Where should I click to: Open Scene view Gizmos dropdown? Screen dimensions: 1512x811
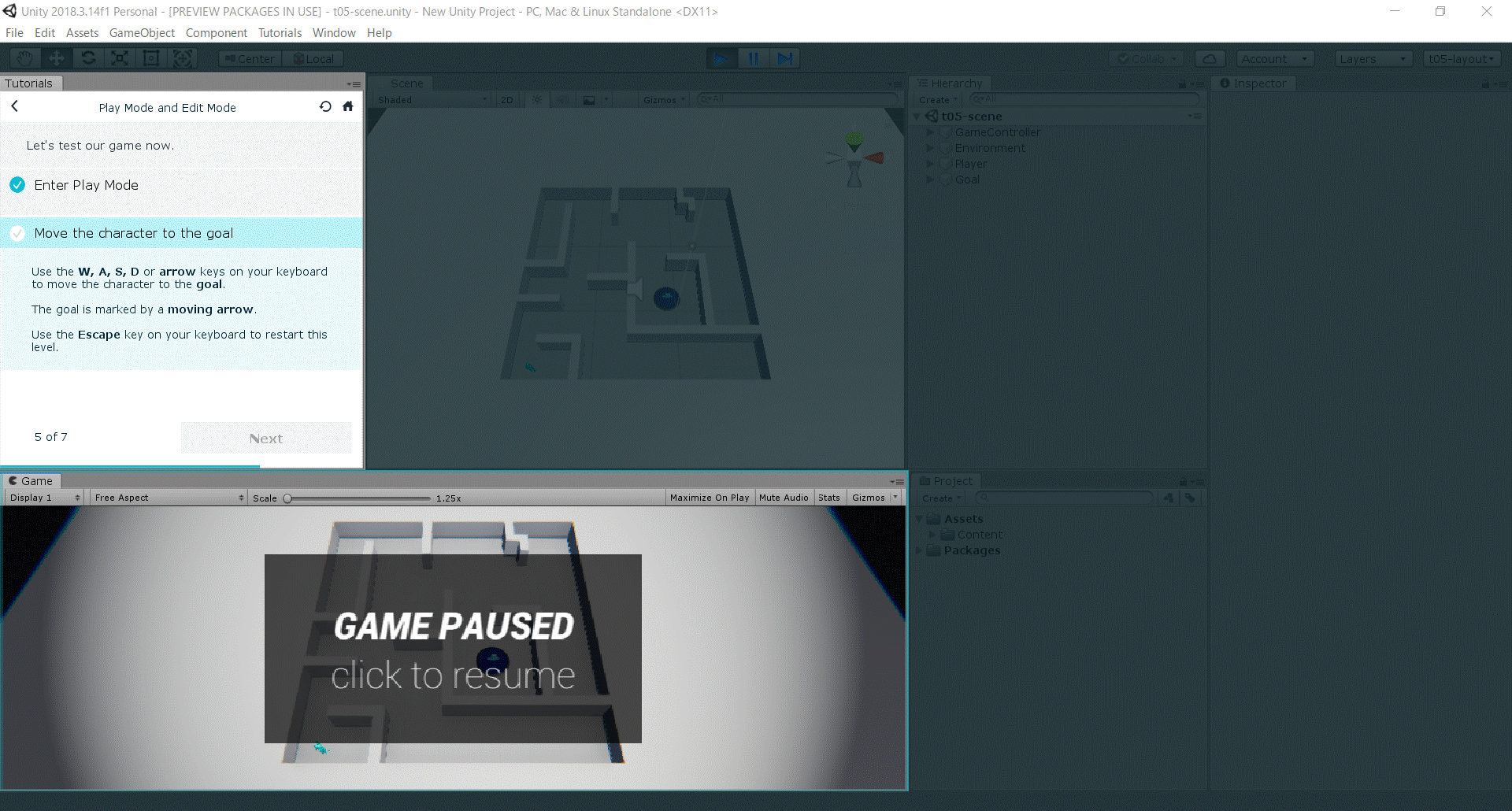[665, 100]
